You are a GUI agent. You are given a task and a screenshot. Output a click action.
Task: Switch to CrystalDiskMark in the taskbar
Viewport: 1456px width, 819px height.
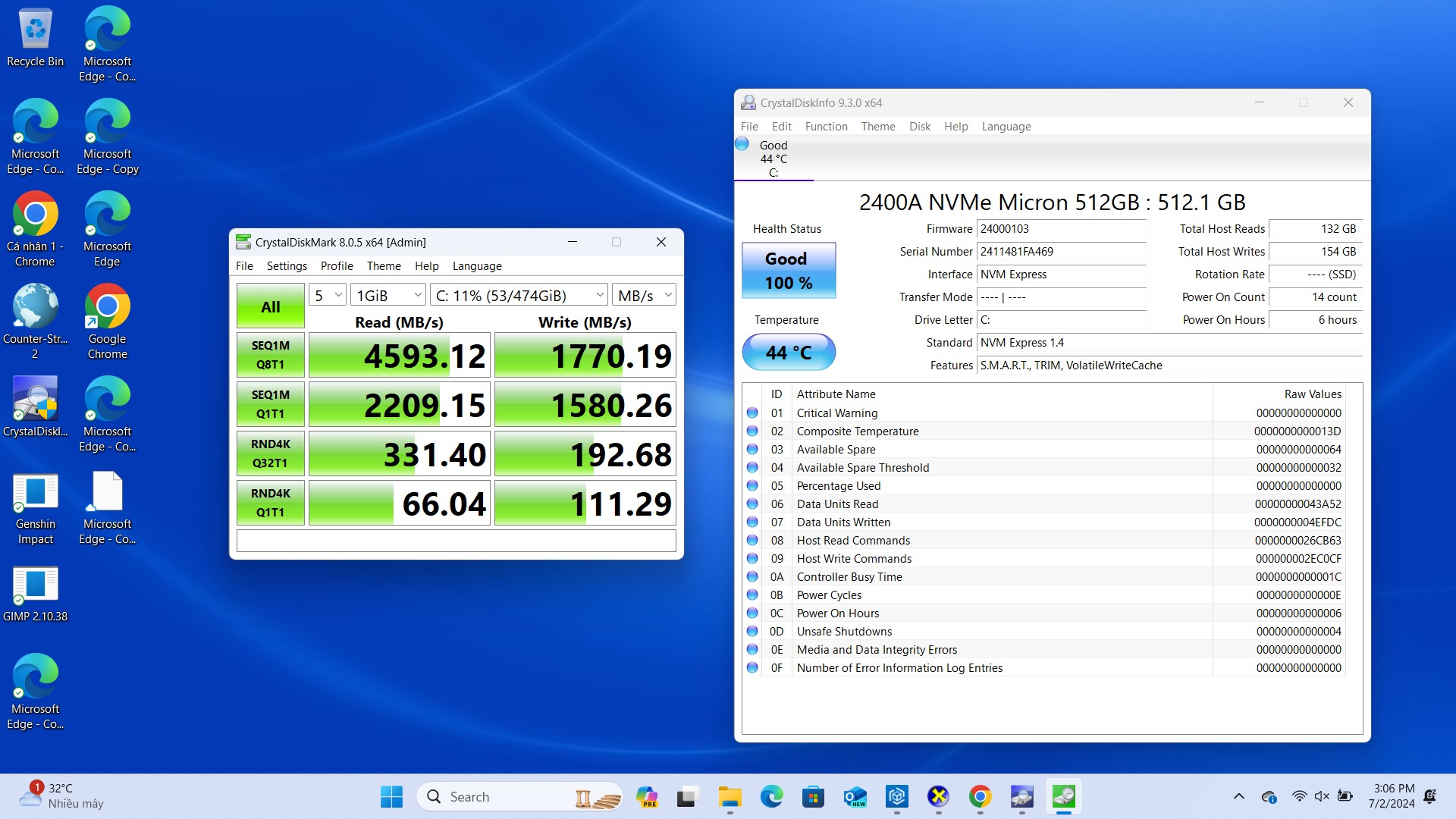pyautogui.click(x=1063, y=797)
